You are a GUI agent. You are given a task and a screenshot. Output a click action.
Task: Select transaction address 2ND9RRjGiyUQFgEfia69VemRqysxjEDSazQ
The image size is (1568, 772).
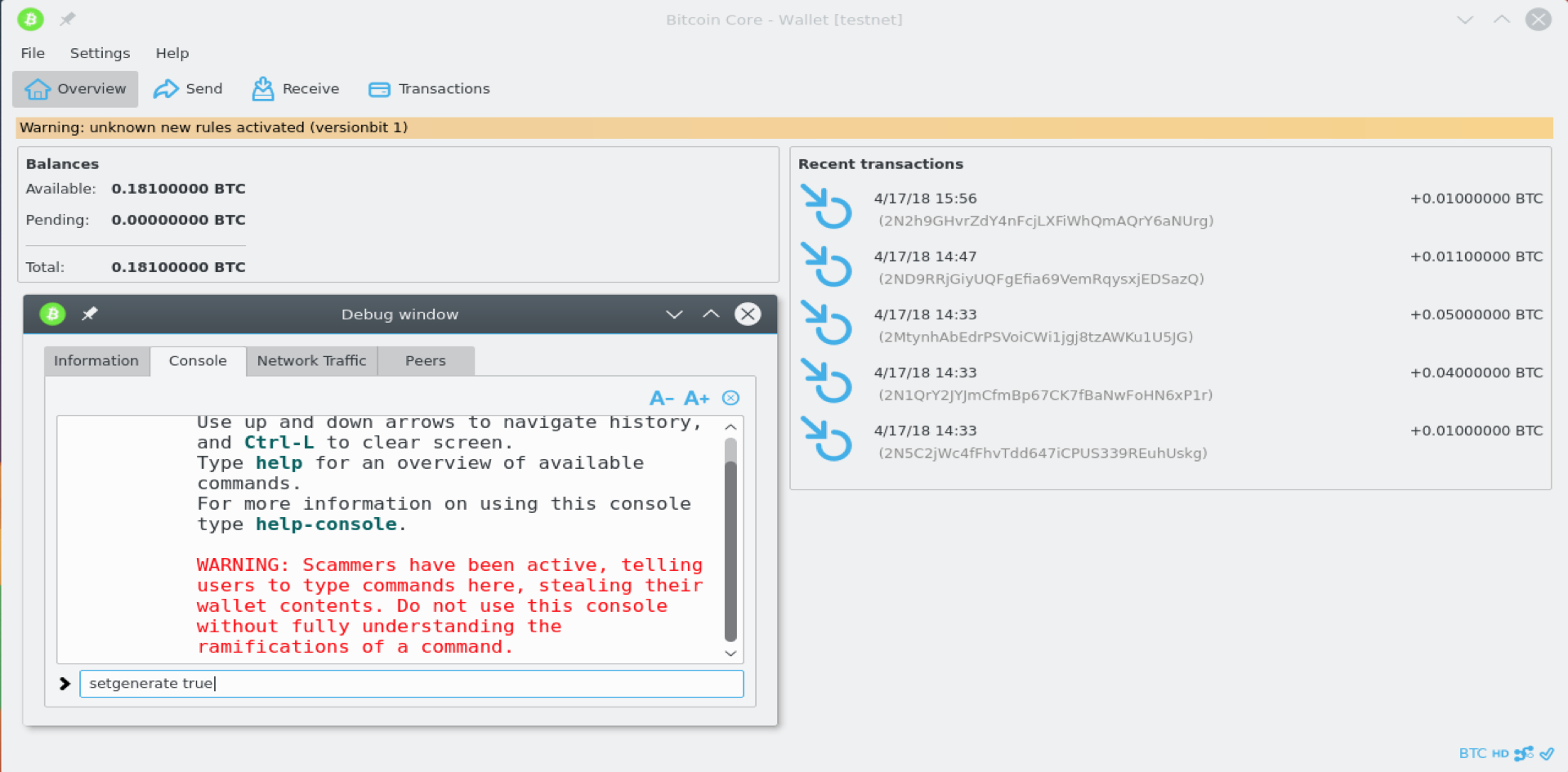(1041, 279)
